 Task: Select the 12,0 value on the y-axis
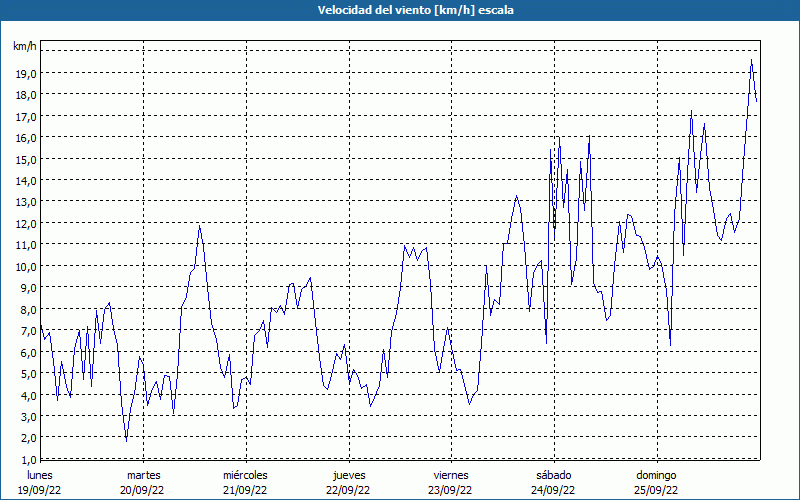click(x=26, y=223)
